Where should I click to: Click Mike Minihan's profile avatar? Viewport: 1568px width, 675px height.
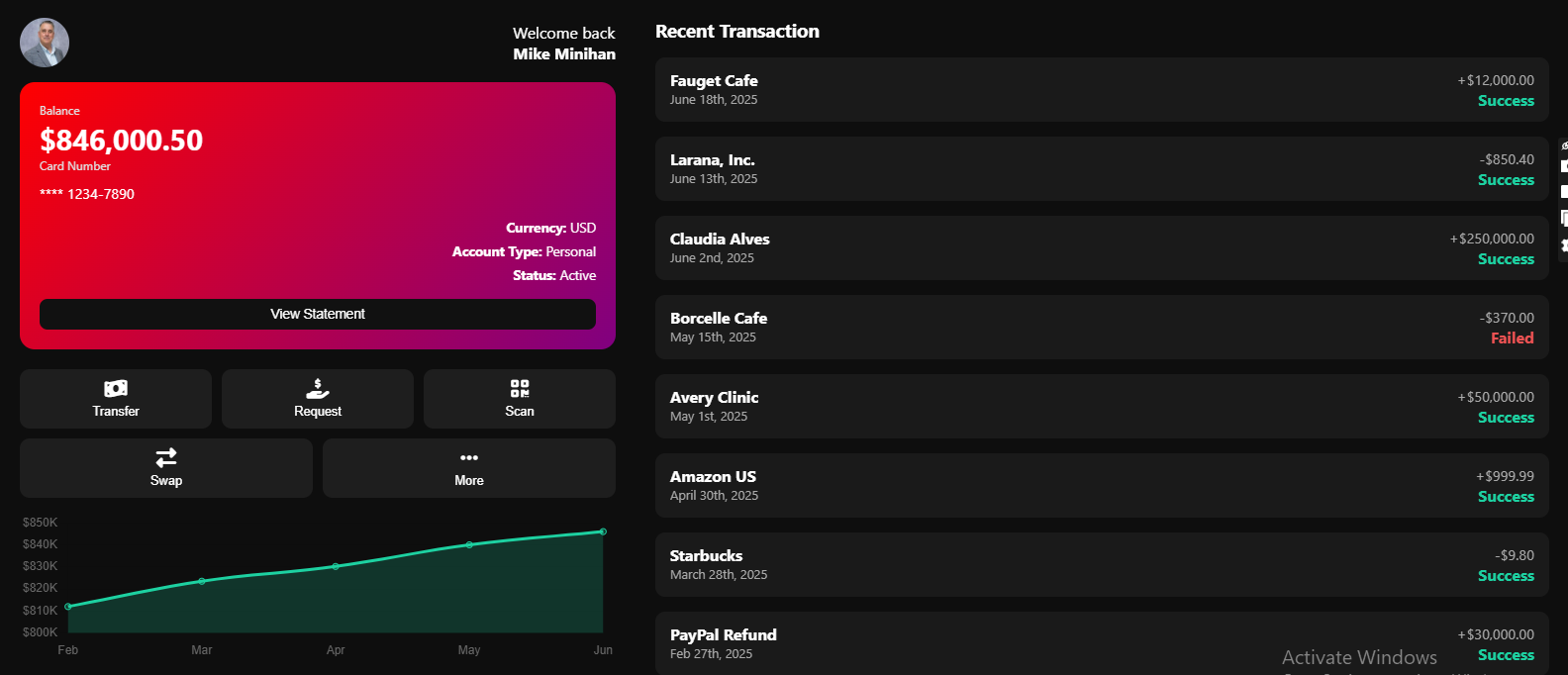[45, 43]
